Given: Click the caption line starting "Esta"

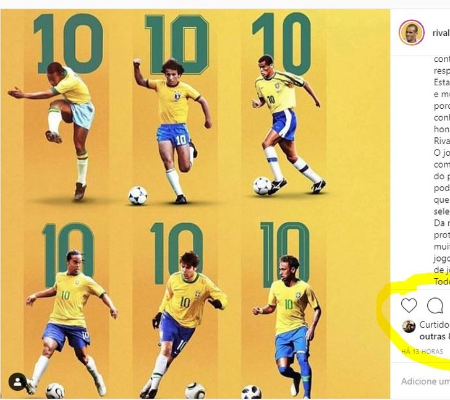Looking at the screenshot, I should (x=442, y=82).
